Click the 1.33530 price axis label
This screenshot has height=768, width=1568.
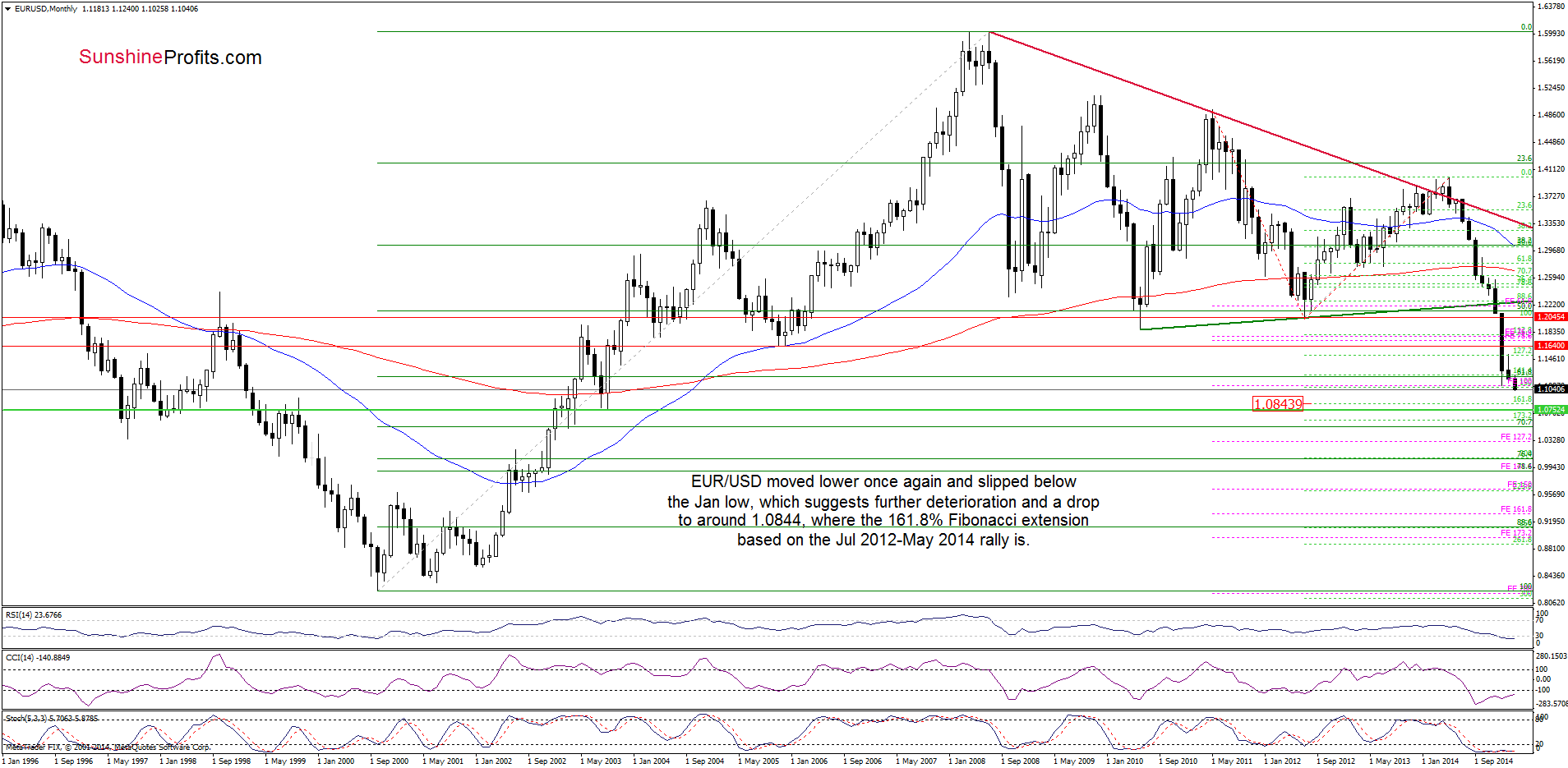(x=1551, y=223)
